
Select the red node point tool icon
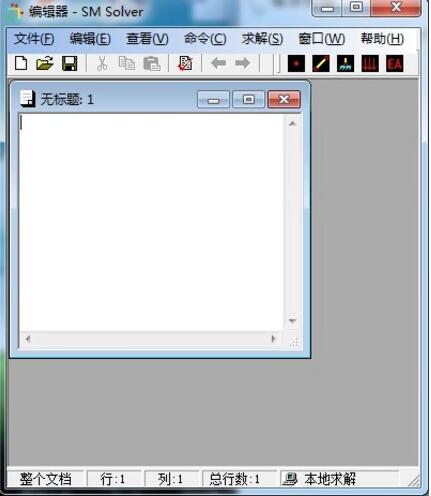(296, 63)
